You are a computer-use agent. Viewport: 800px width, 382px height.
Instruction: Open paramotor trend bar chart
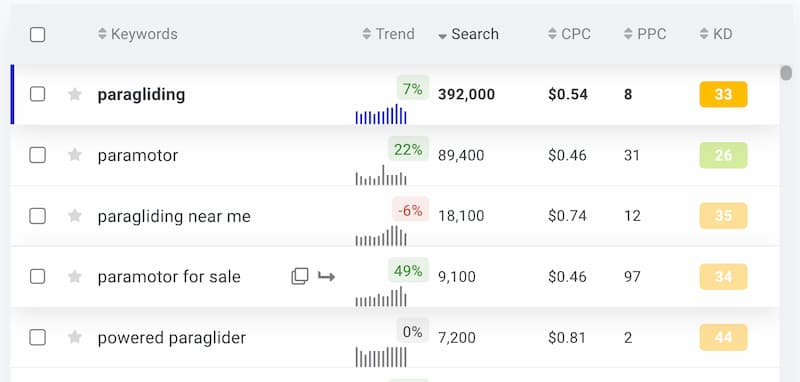pos(381,175)
